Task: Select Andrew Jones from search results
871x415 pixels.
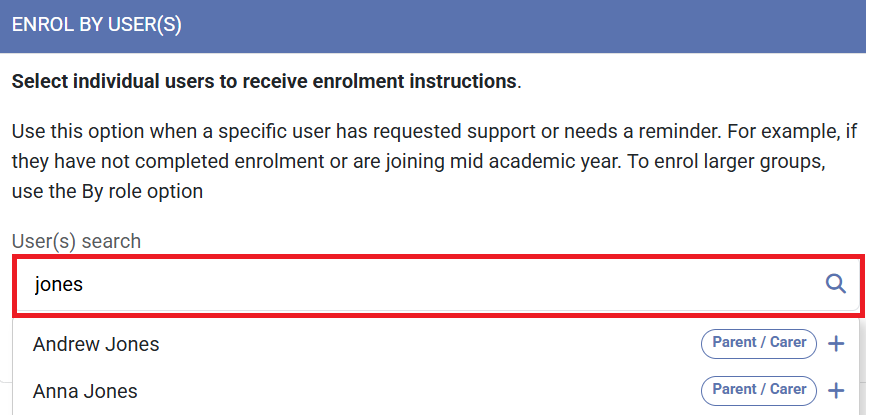Action: point(96,344)
